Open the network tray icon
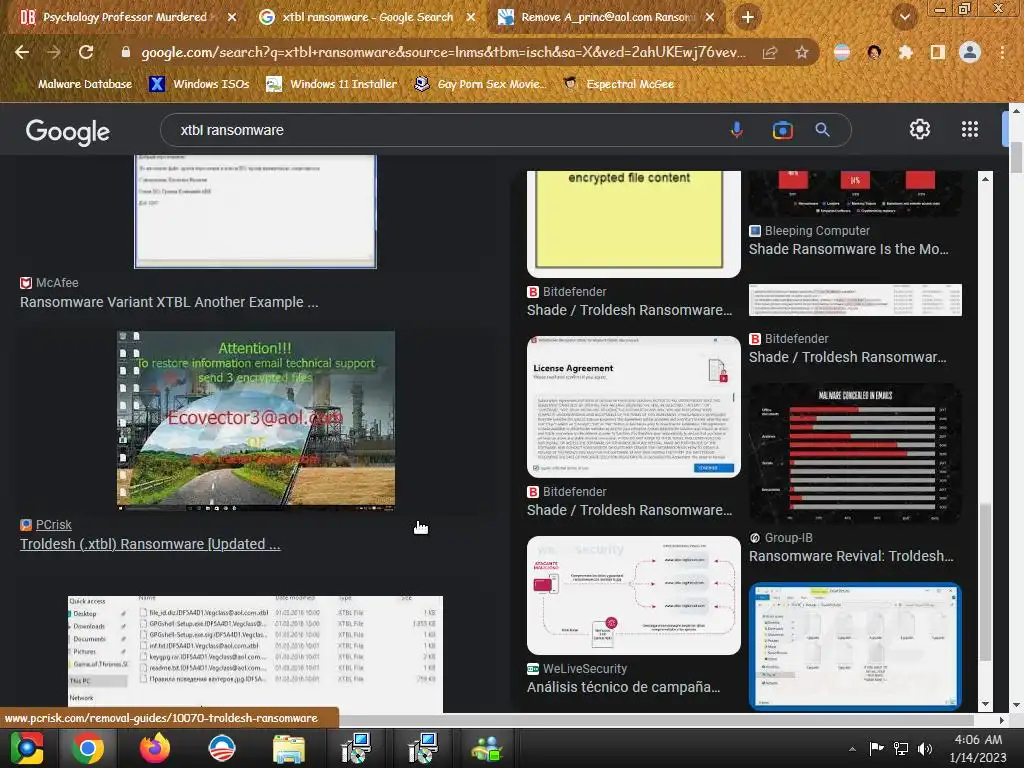1024x768 pixels. click(901, 748)
